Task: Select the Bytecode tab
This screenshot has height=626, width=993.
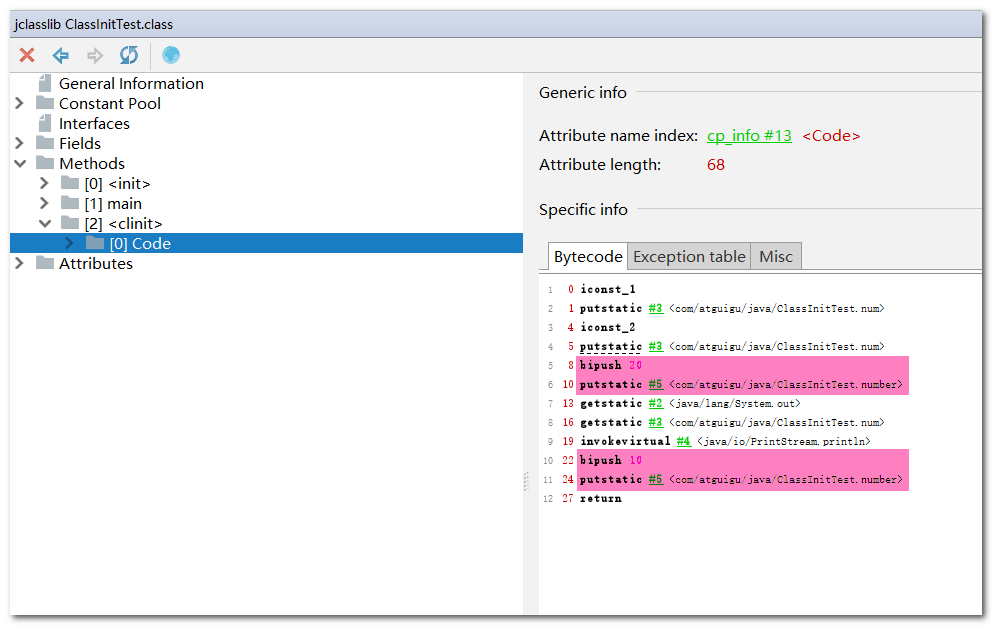Action: pos(588,257)
